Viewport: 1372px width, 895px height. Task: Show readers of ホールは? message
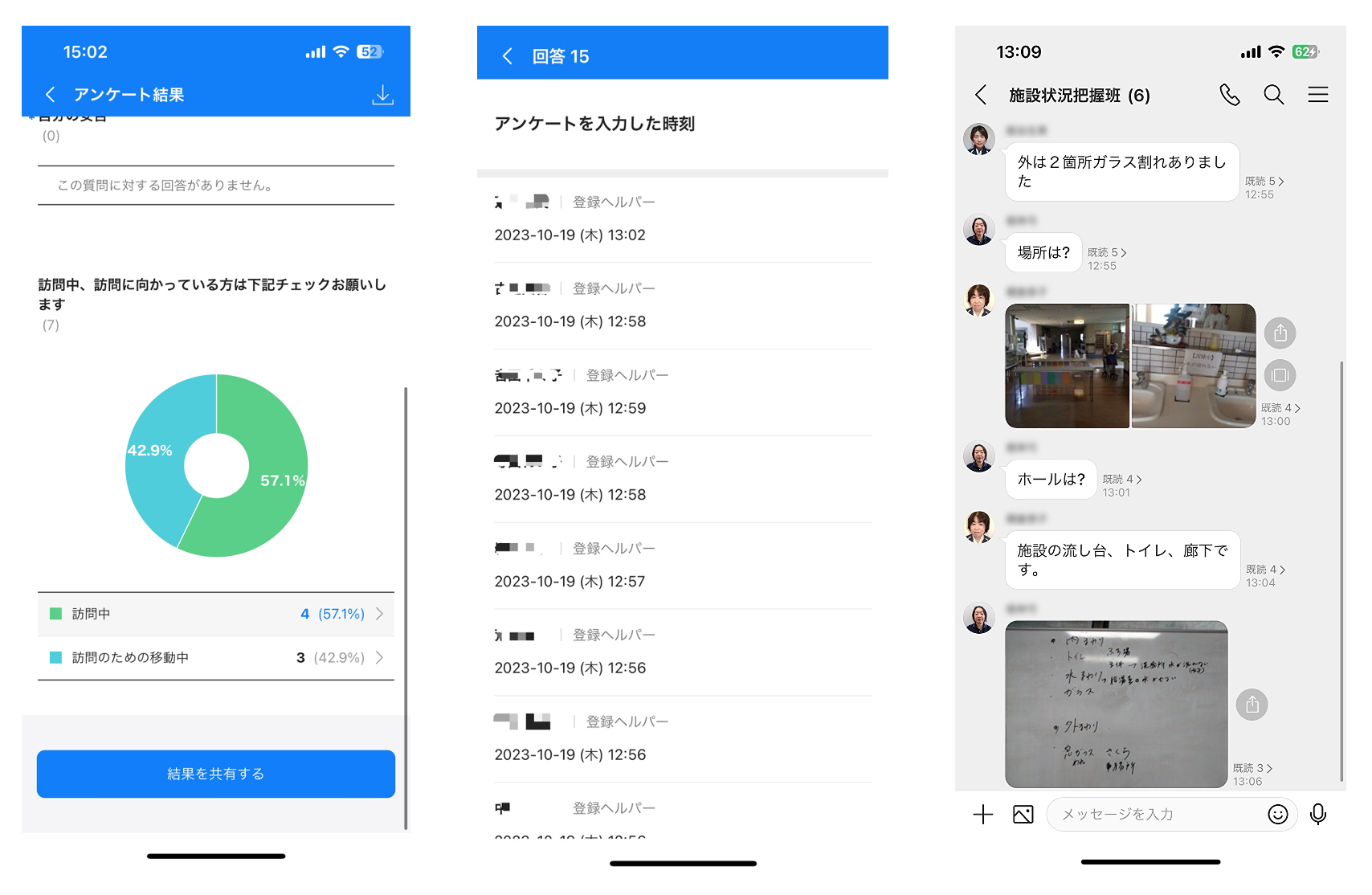click(1121, 480)
